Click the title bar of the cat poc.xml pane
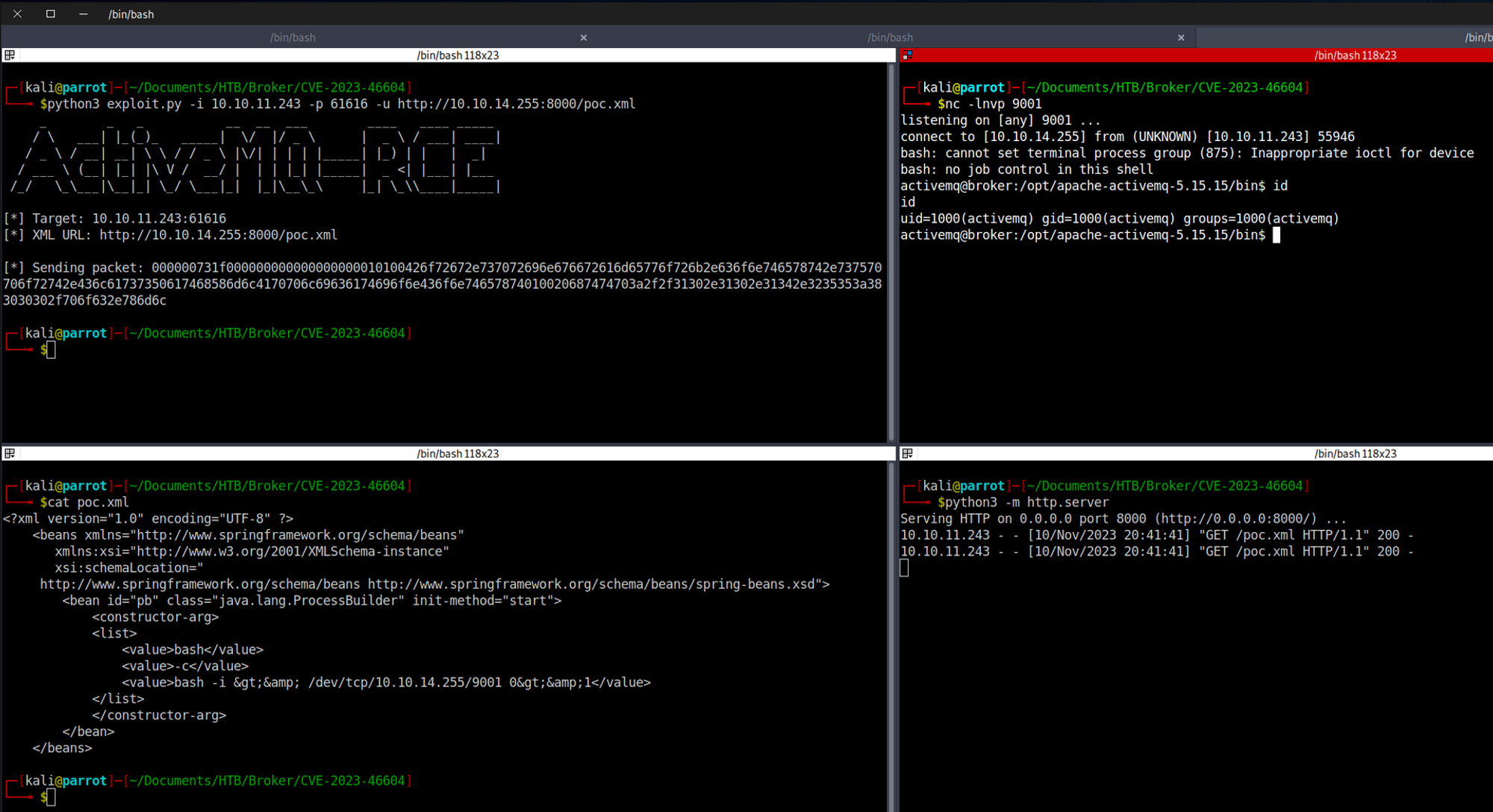This screenshot has height=812, width=1493. [457, 454]
